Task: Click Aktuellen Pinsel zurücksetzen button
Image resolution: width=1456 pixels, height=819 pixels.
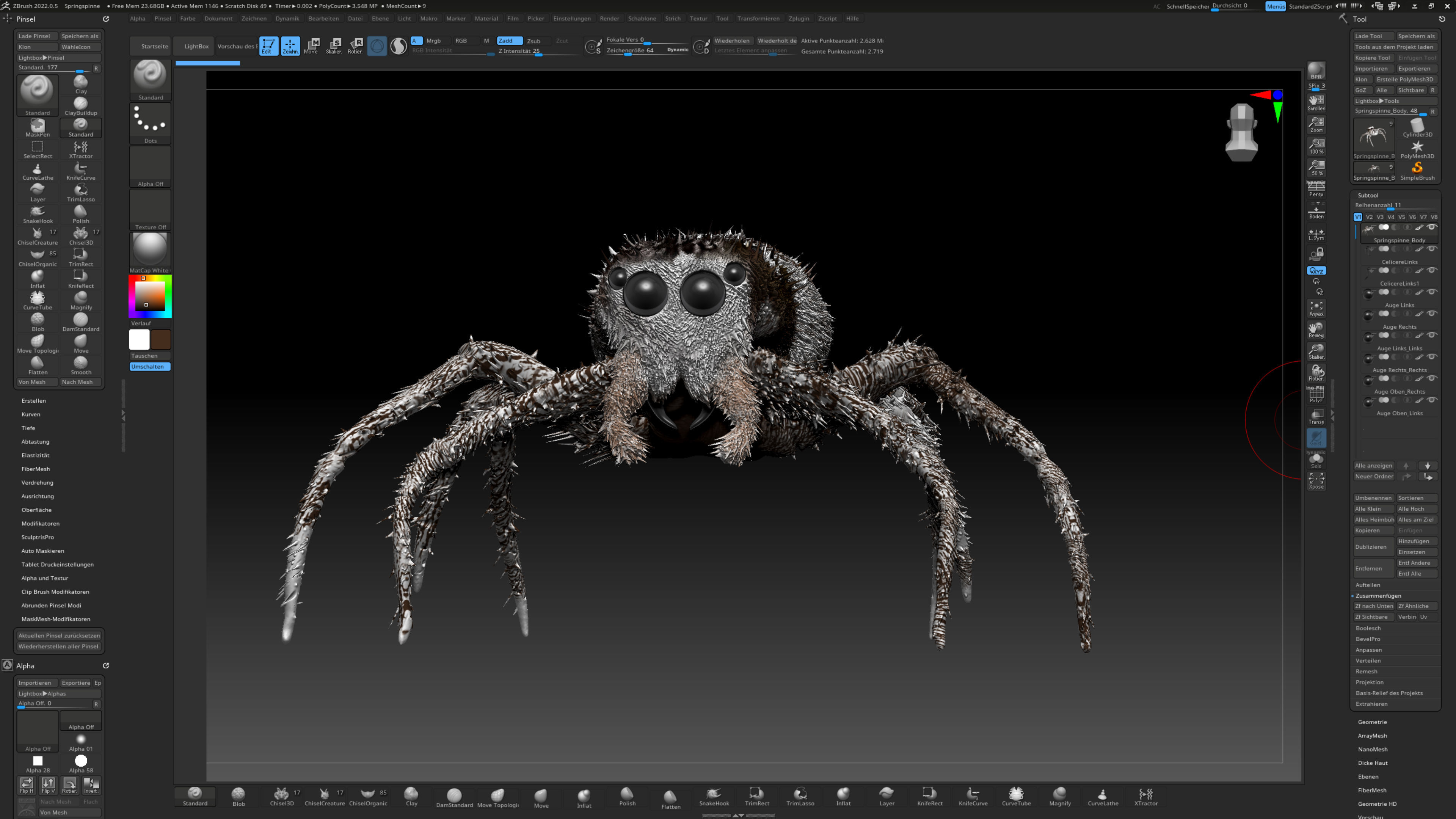Action: pyautogui.click(x=59, y=636)
